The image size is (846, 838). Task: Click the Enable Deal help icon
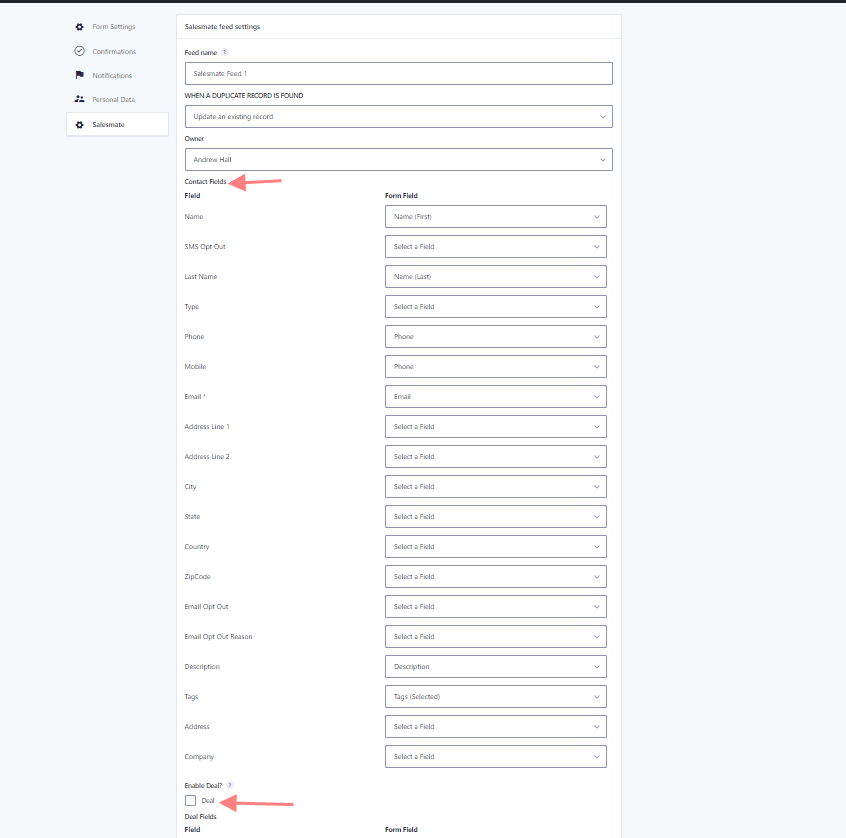230,785
